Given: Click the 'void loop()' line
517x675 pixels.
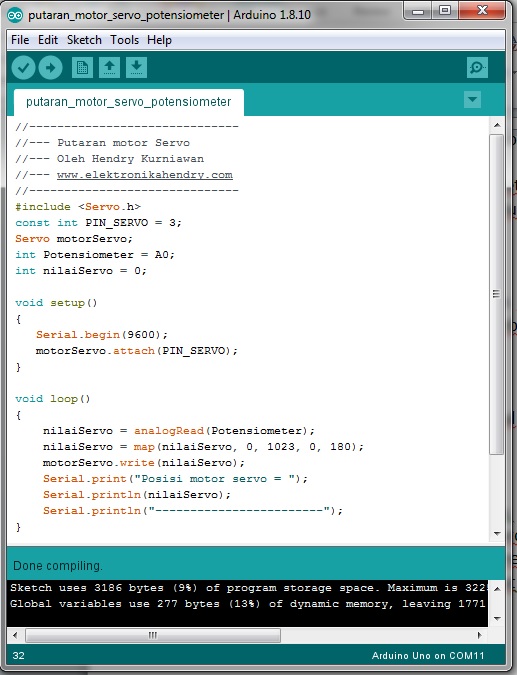Looking at the screenshot, I should pos(53,399).
